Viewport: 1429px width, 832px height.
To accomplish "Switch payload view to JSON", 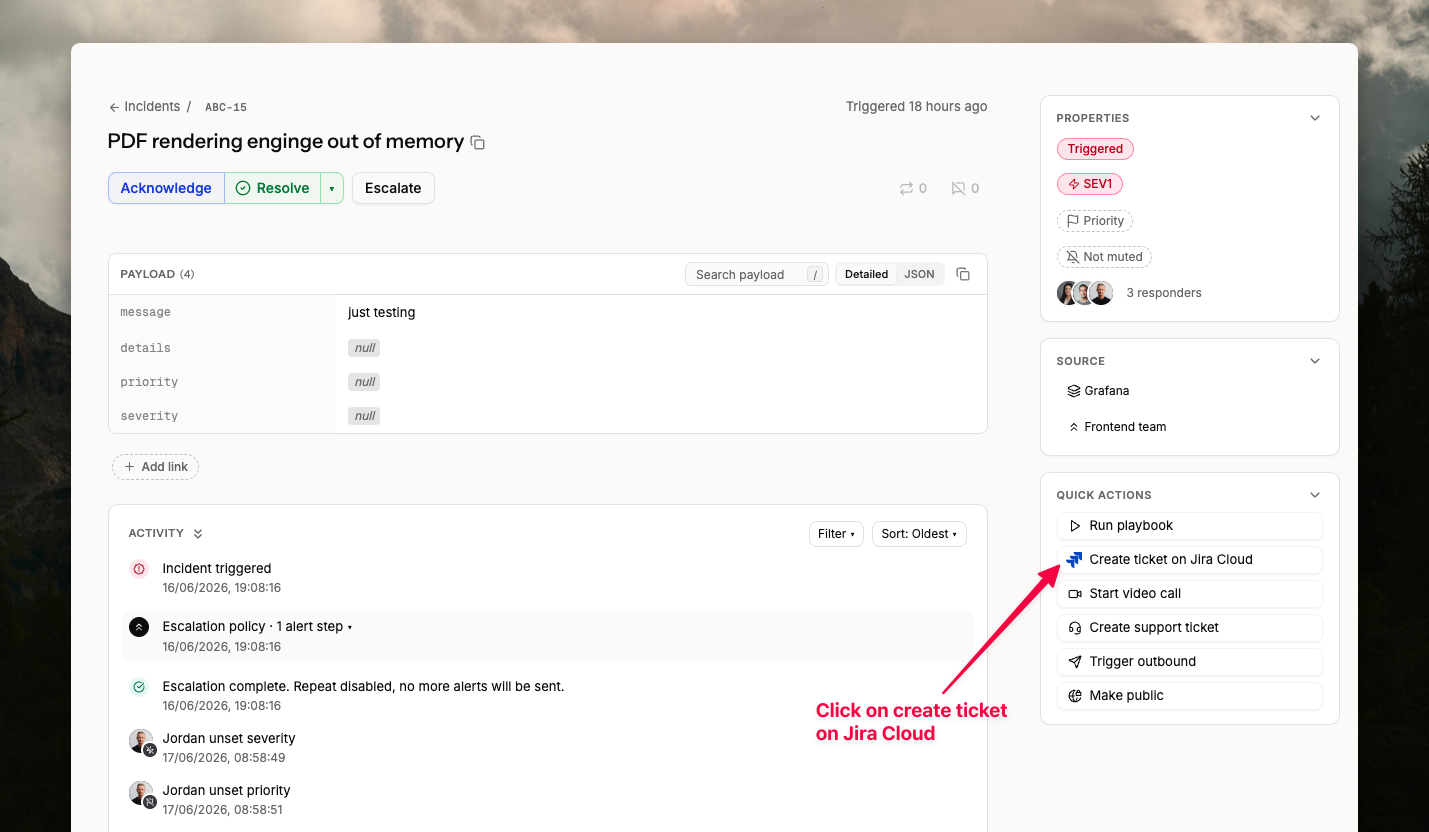I will pos(920,274).
